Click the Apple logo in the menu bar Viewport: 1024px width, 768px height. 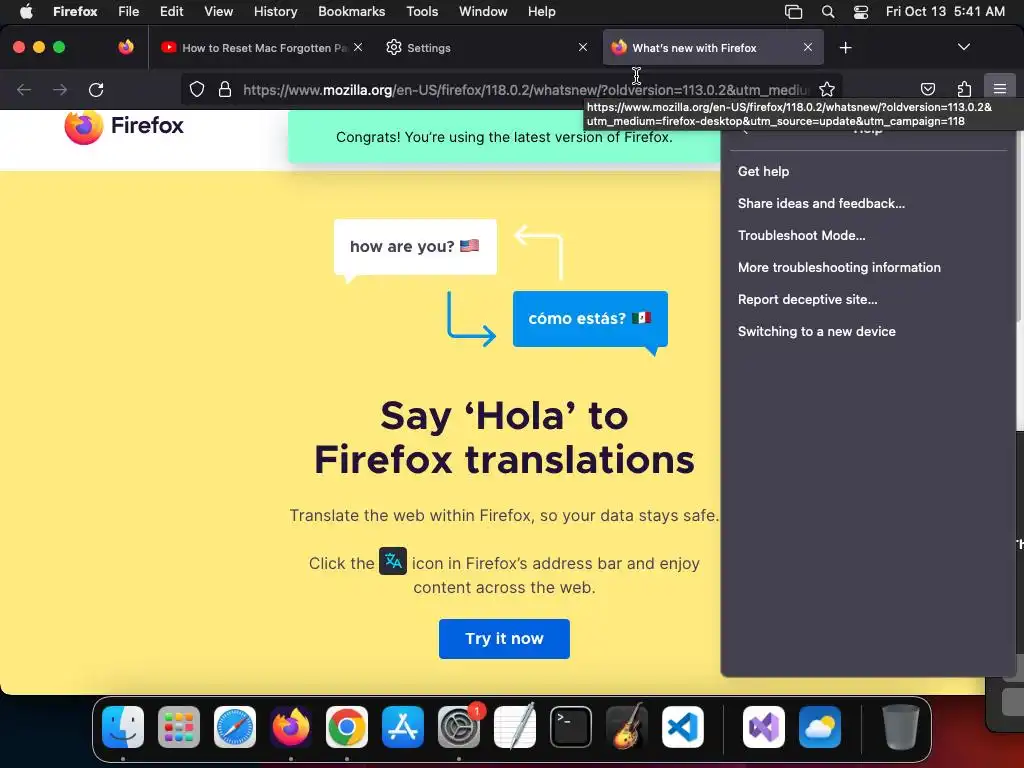pyautogui.click(x=26, y=11)
